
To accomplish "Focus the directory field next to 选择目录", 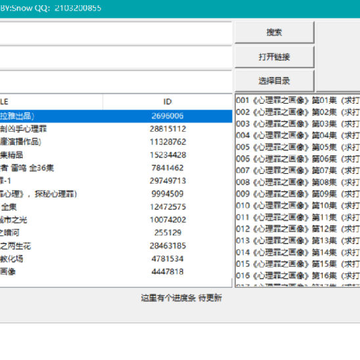I will tap(115, 82).
